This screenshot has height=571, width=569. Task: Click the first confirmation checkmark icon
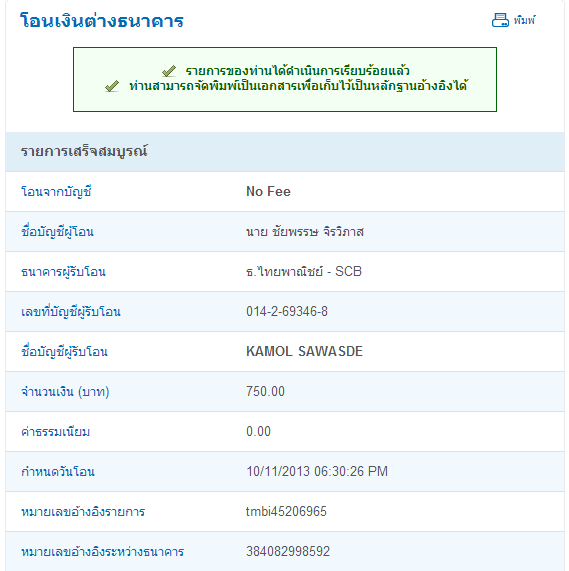[169, 71]
